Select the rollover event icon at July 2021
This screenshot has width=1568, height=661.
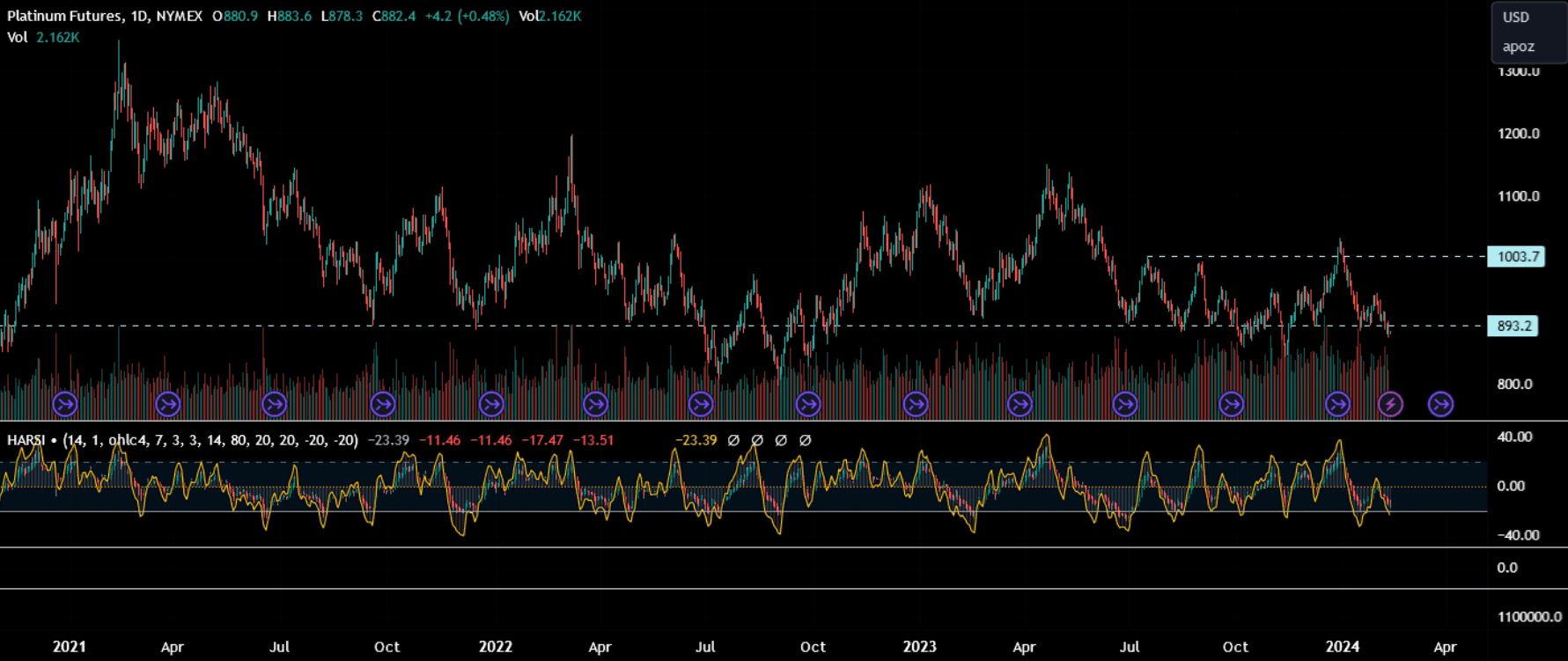275,405
